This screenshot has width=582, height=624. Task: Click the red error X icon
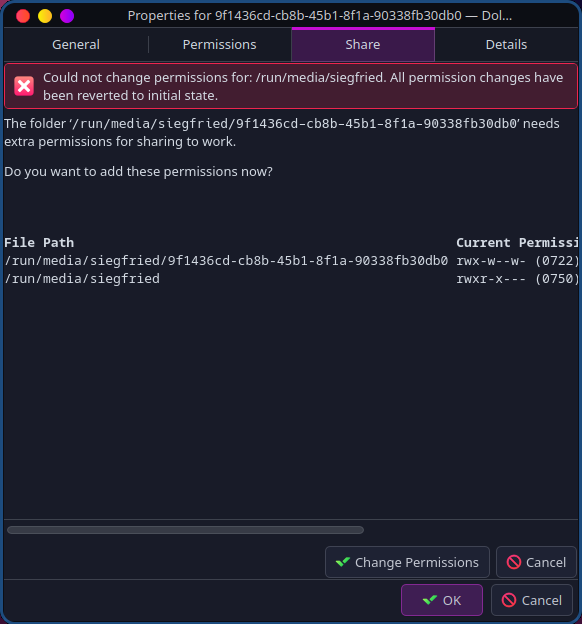(x=24, y=86)
